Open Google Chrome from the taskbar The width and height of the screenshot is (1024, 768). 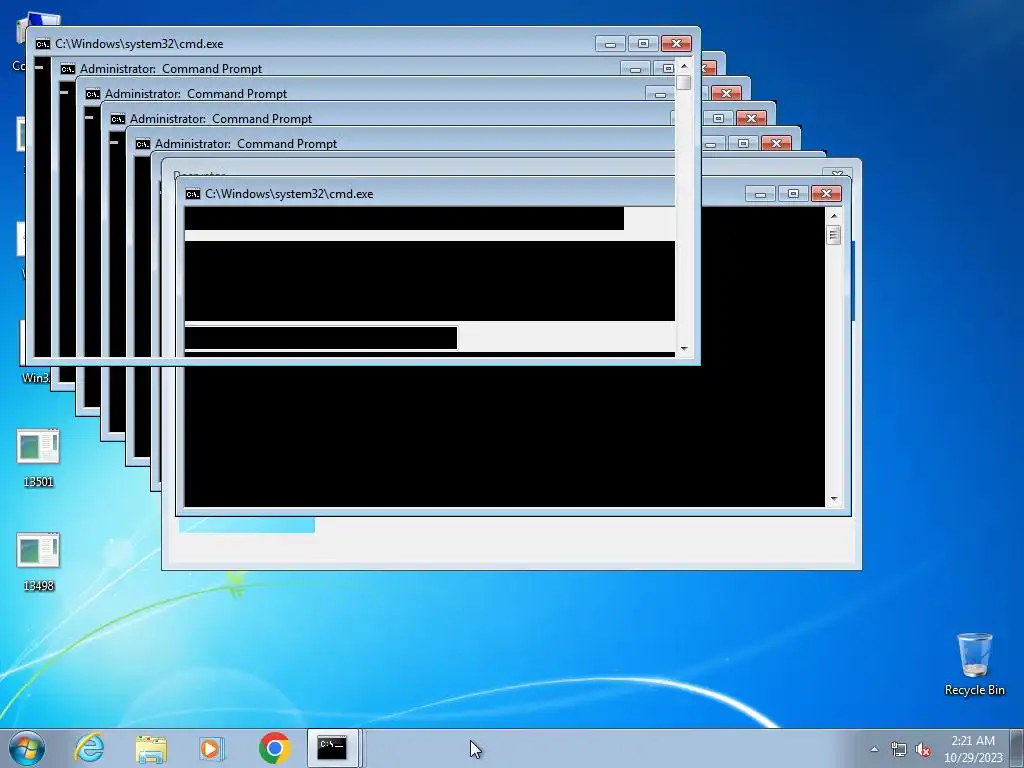tap(274, 748)
